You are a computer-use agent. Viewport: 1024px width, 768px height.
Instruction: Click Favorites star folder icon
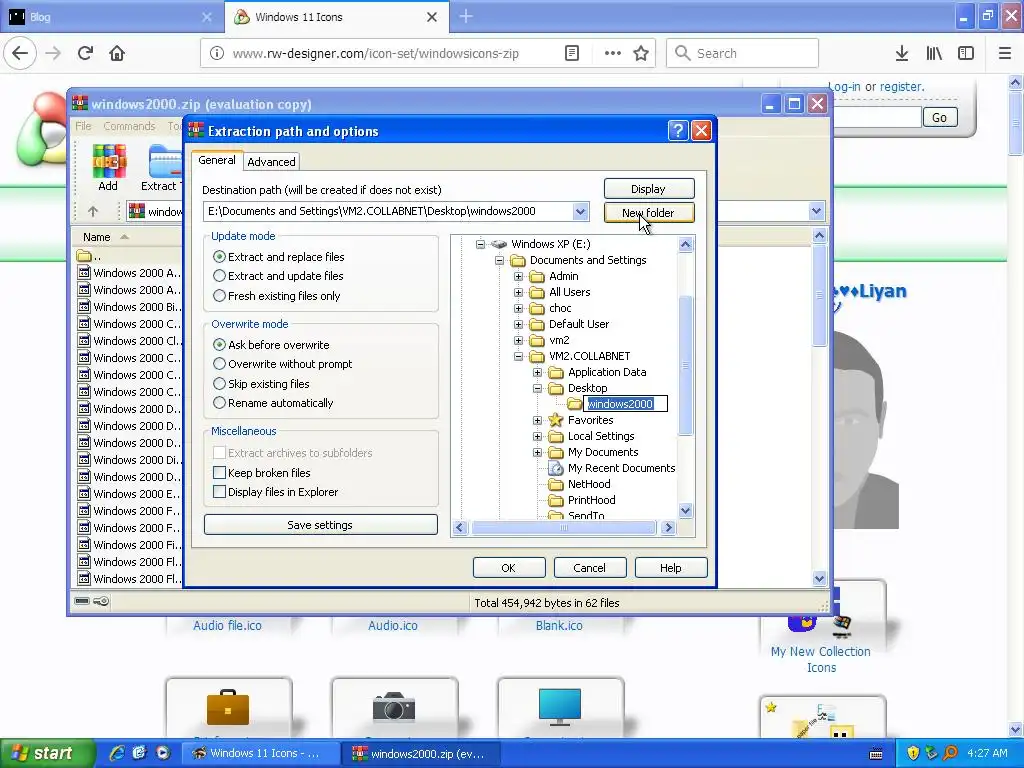pos(556,420)
